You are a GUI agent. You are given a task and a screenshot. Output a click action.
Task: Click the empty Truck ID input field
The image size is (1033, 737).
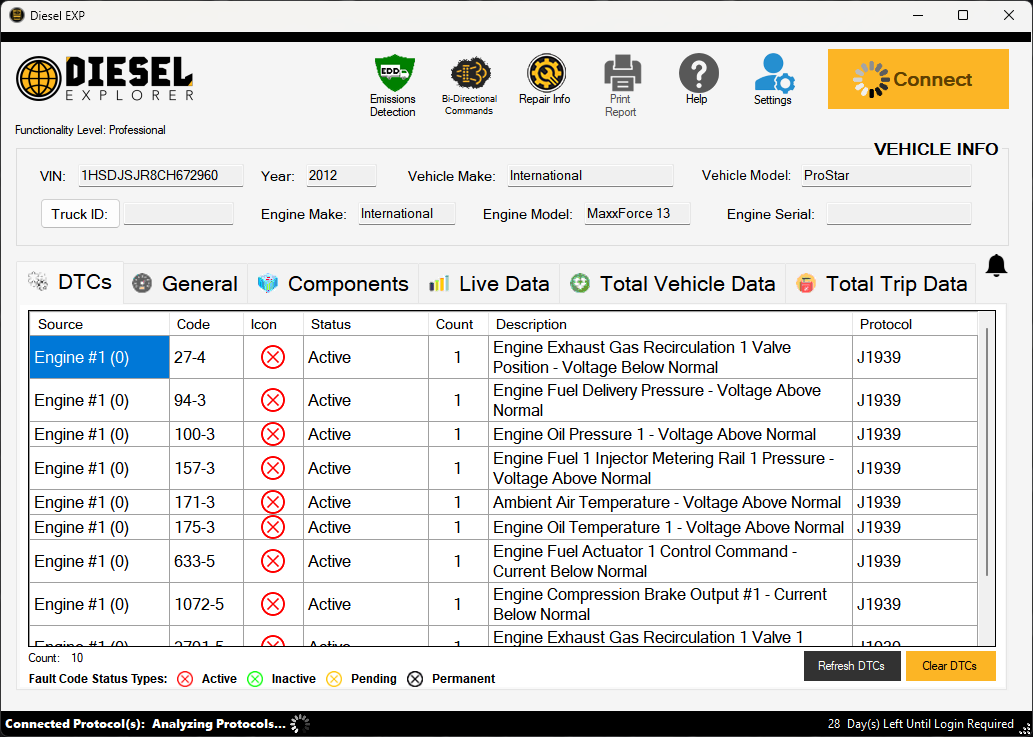179,214
